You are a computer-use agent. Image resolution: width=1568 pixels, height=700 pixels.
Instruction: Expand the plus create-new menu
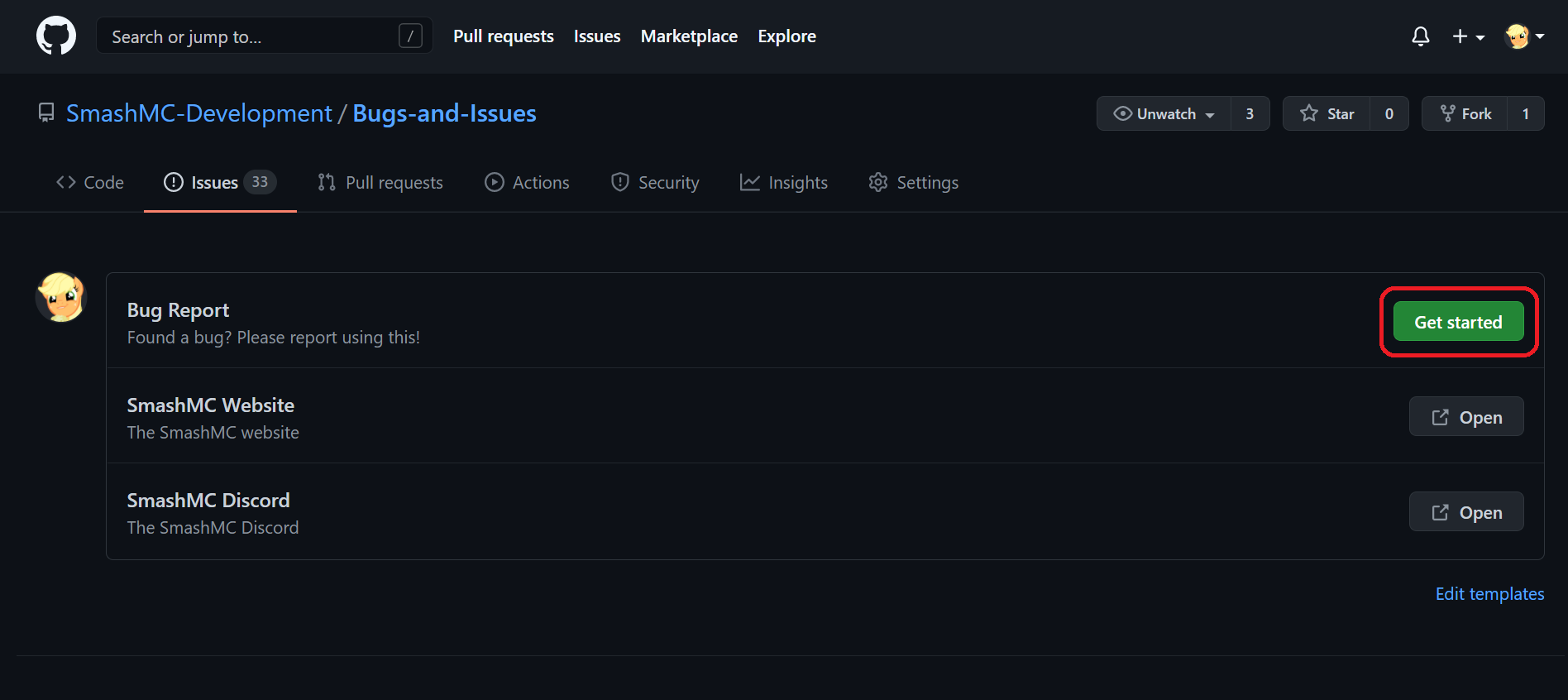(1469, 36)
